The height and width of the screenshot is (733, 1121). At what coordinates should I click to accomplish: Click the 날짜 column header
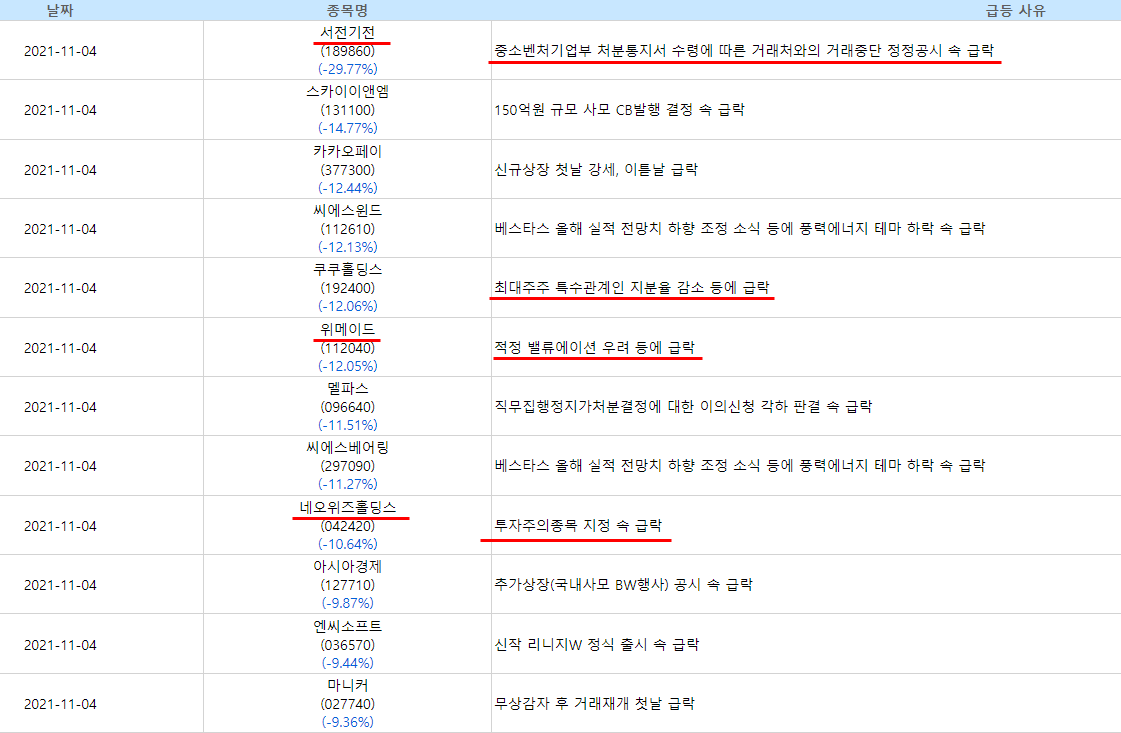(x=60, y=11)
